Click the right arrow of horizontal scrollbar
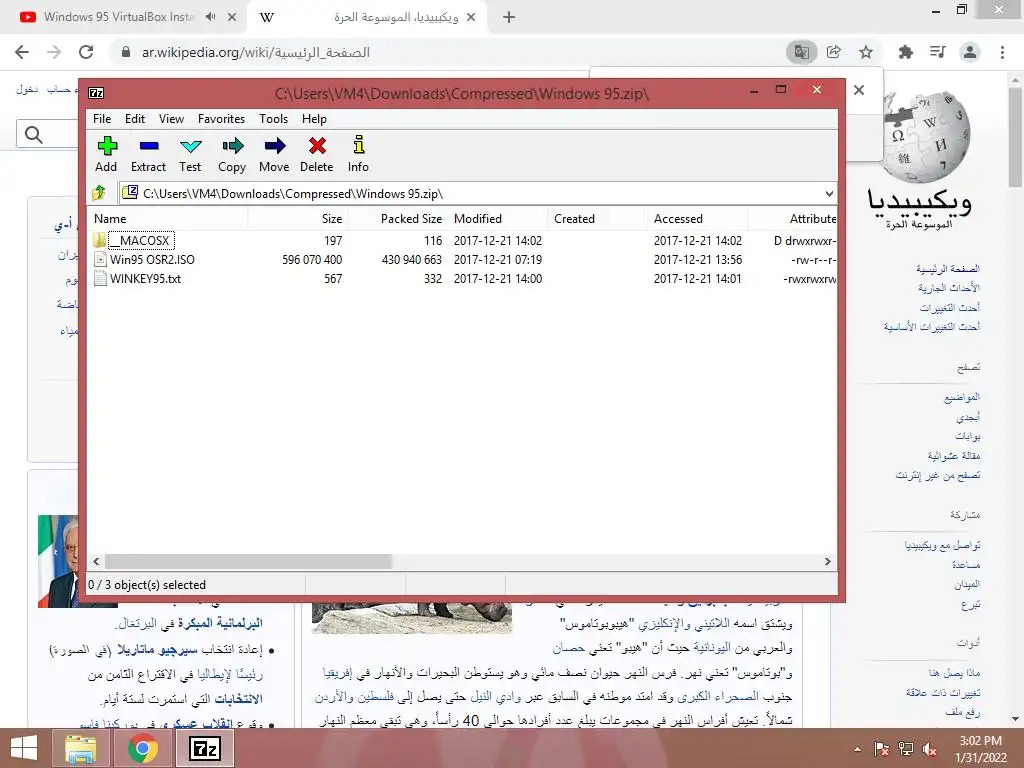Image resolution: width=1024 pixels, height=768 pixels. point(827,562)
